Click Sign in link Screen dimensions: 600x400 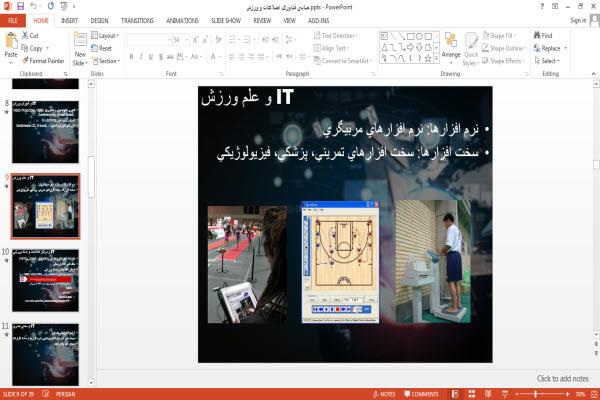(x=578, y=20)
